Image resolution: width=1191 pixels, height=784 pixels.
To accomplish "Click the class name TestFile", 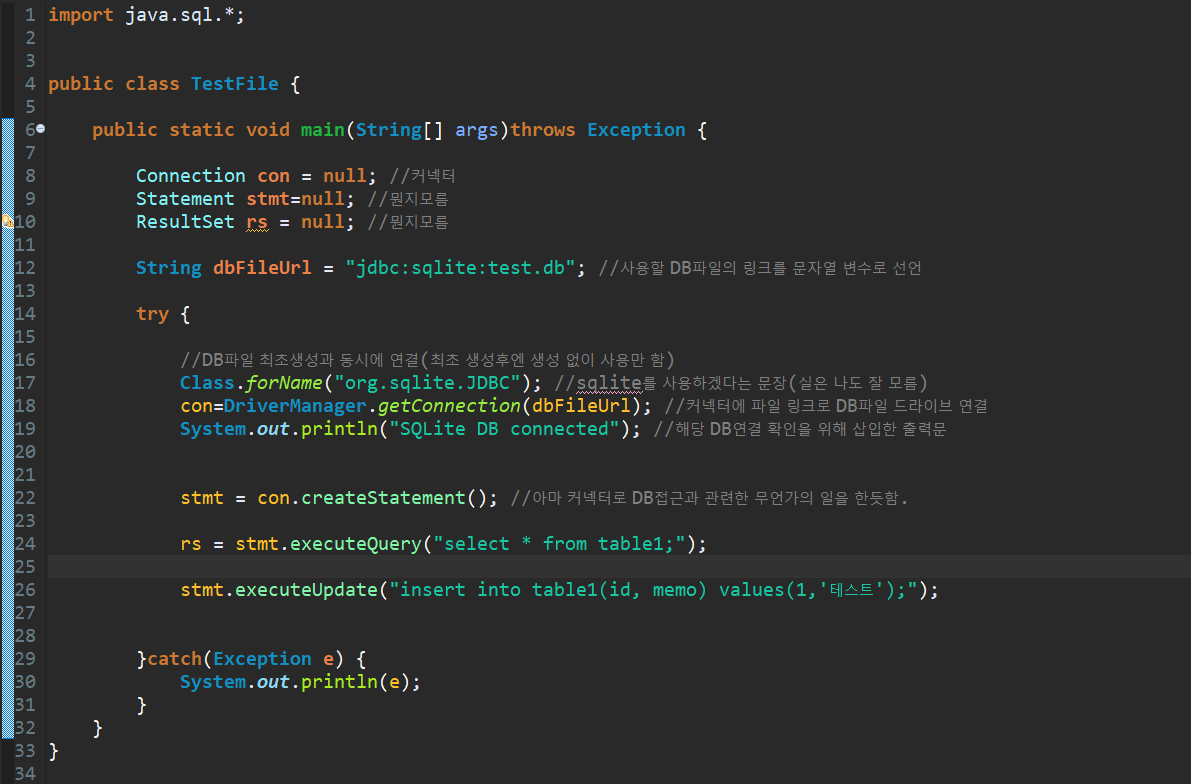I will coord(235,84).
